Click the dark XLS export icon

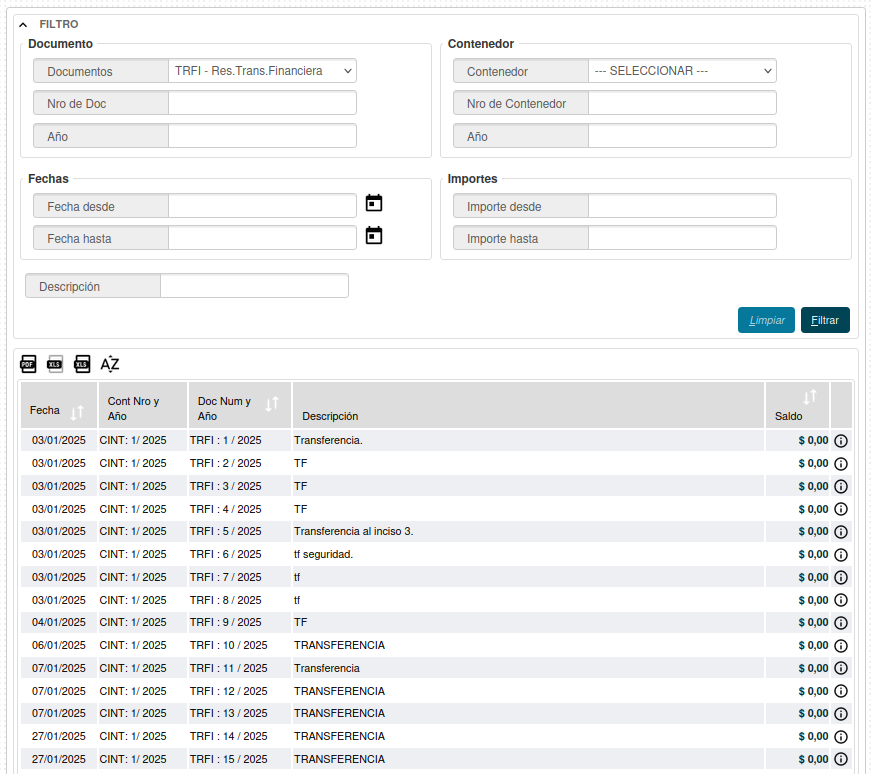pyautogui.click(x=82, y=364)
